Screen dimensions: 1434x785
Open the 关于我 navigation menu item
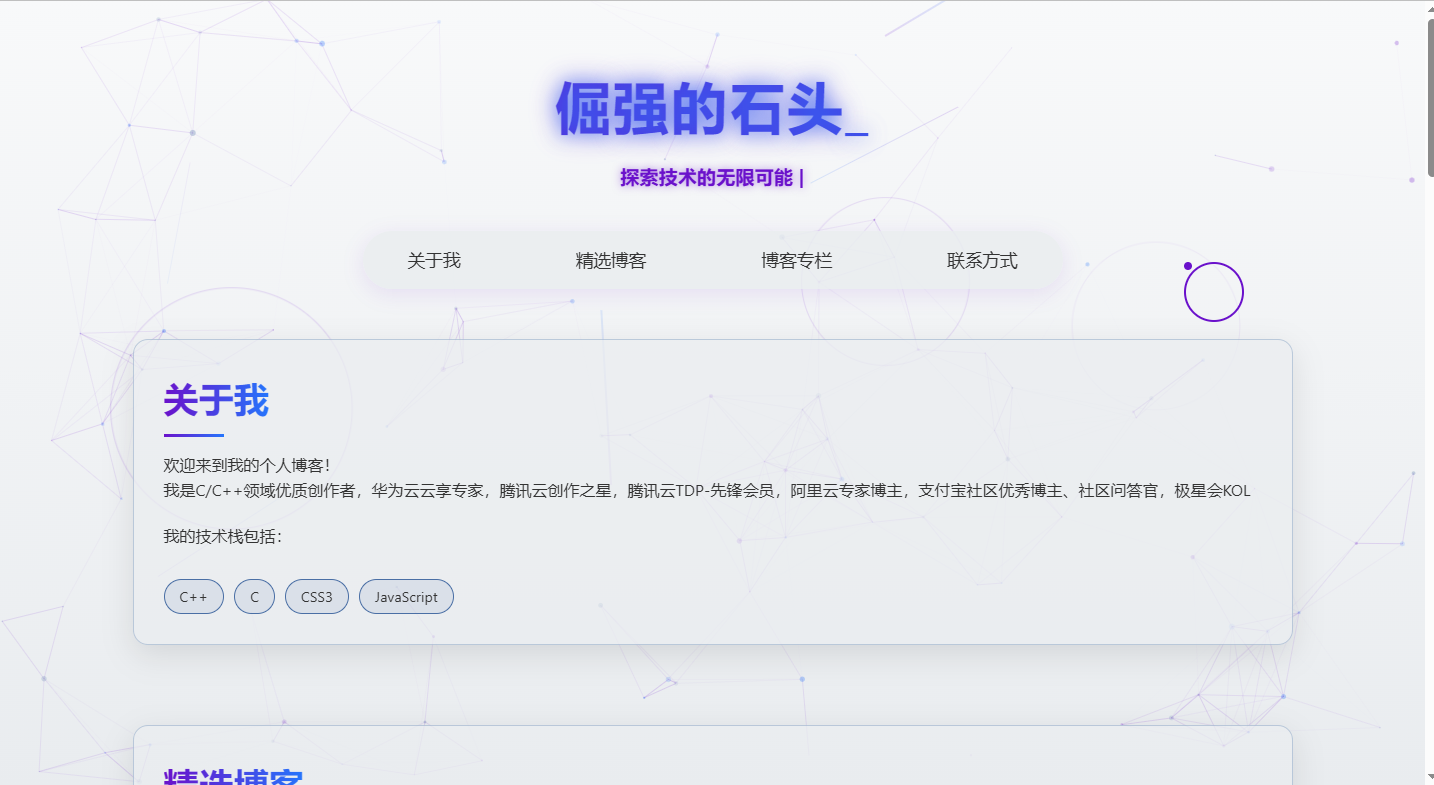[x=434, y=261]
